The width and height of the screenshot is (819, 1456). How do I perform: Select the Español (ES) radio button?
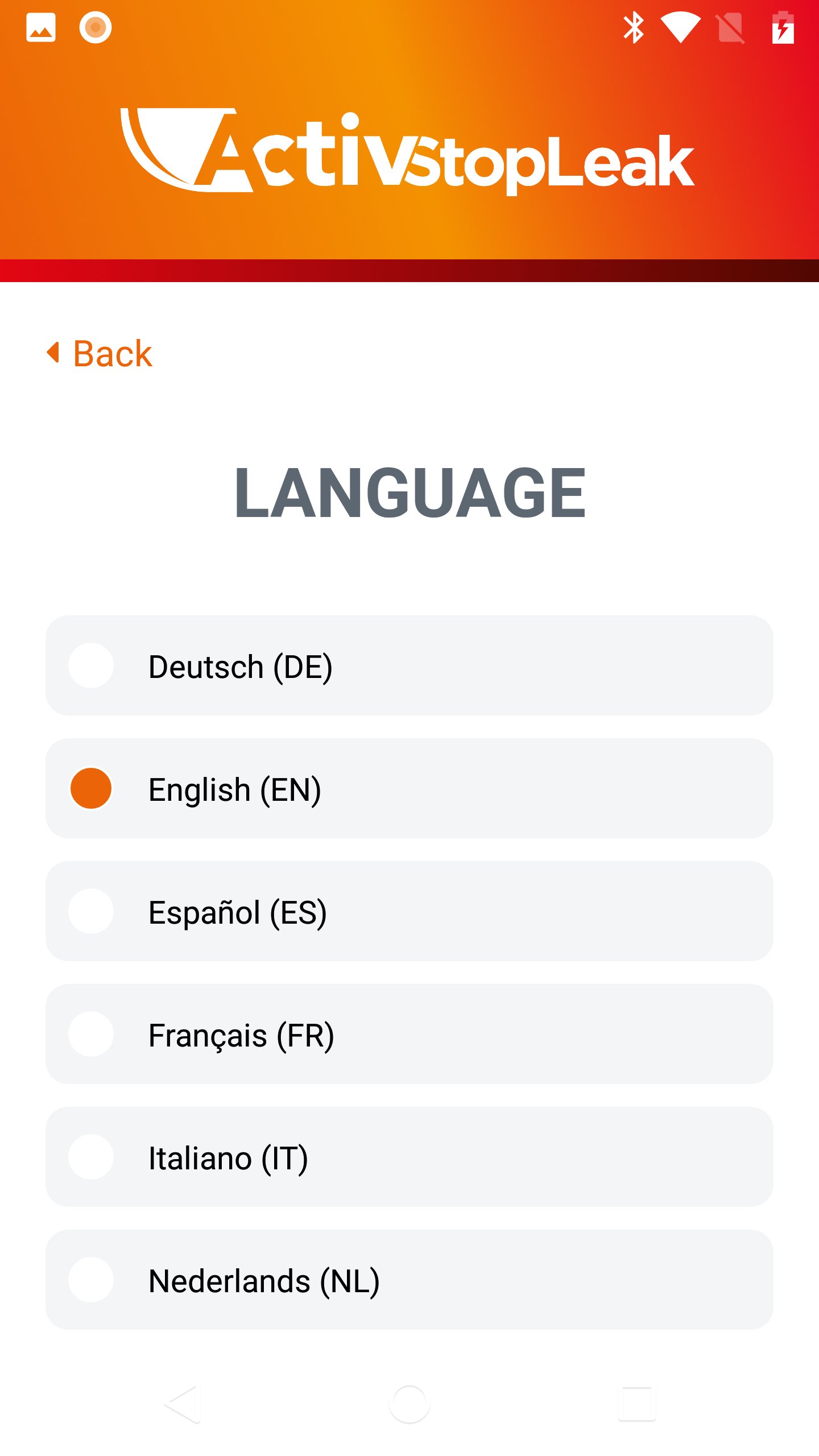[x=91, y=911]
